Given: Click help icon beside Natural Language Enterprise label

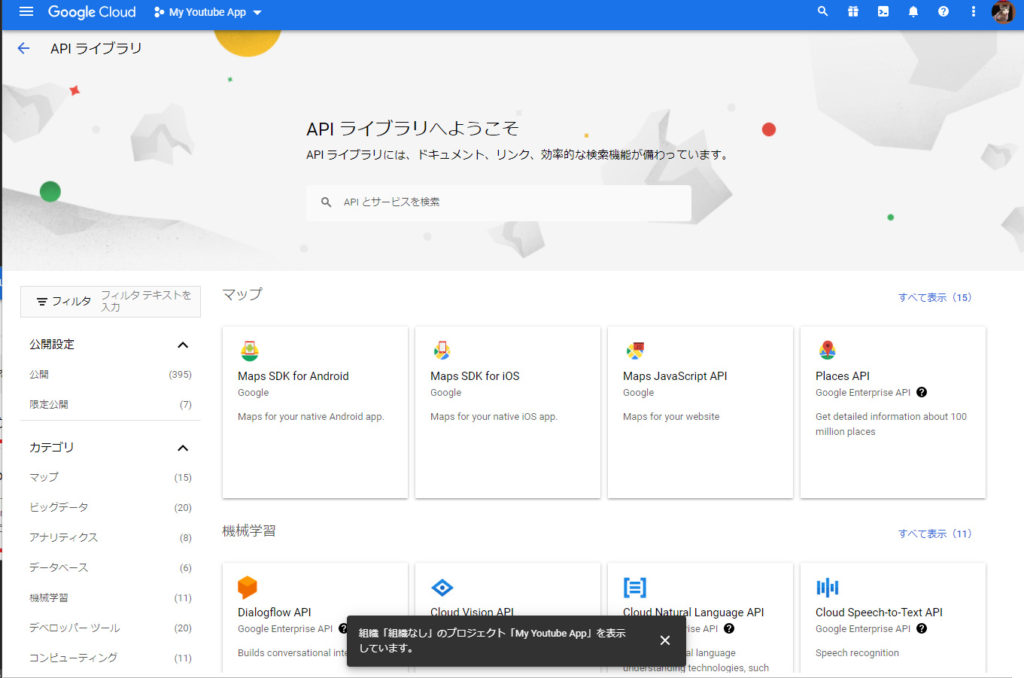Looking at the screenshot, I should coord(729,629).
